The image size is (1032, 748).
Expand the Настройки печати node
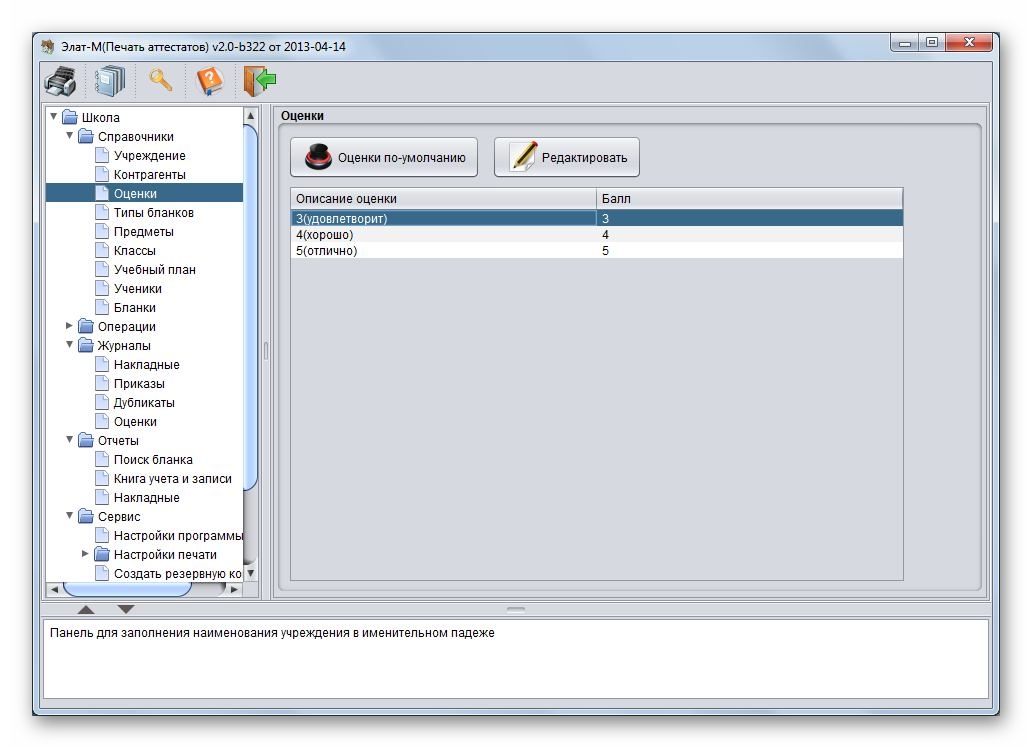pyautogui.click(x=86, y=554)
